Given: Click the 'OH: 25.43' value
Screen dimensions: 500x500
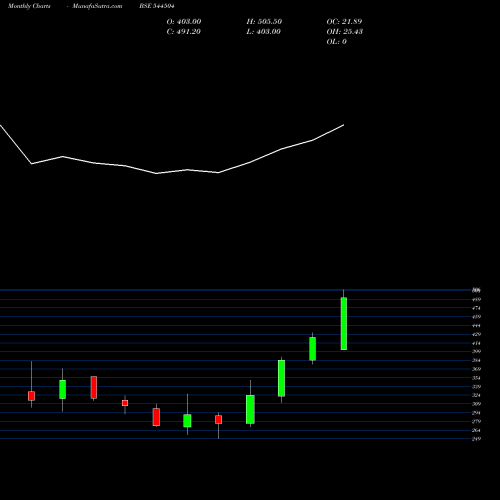Looking at the screenshot, I should (x=344, y=31).
